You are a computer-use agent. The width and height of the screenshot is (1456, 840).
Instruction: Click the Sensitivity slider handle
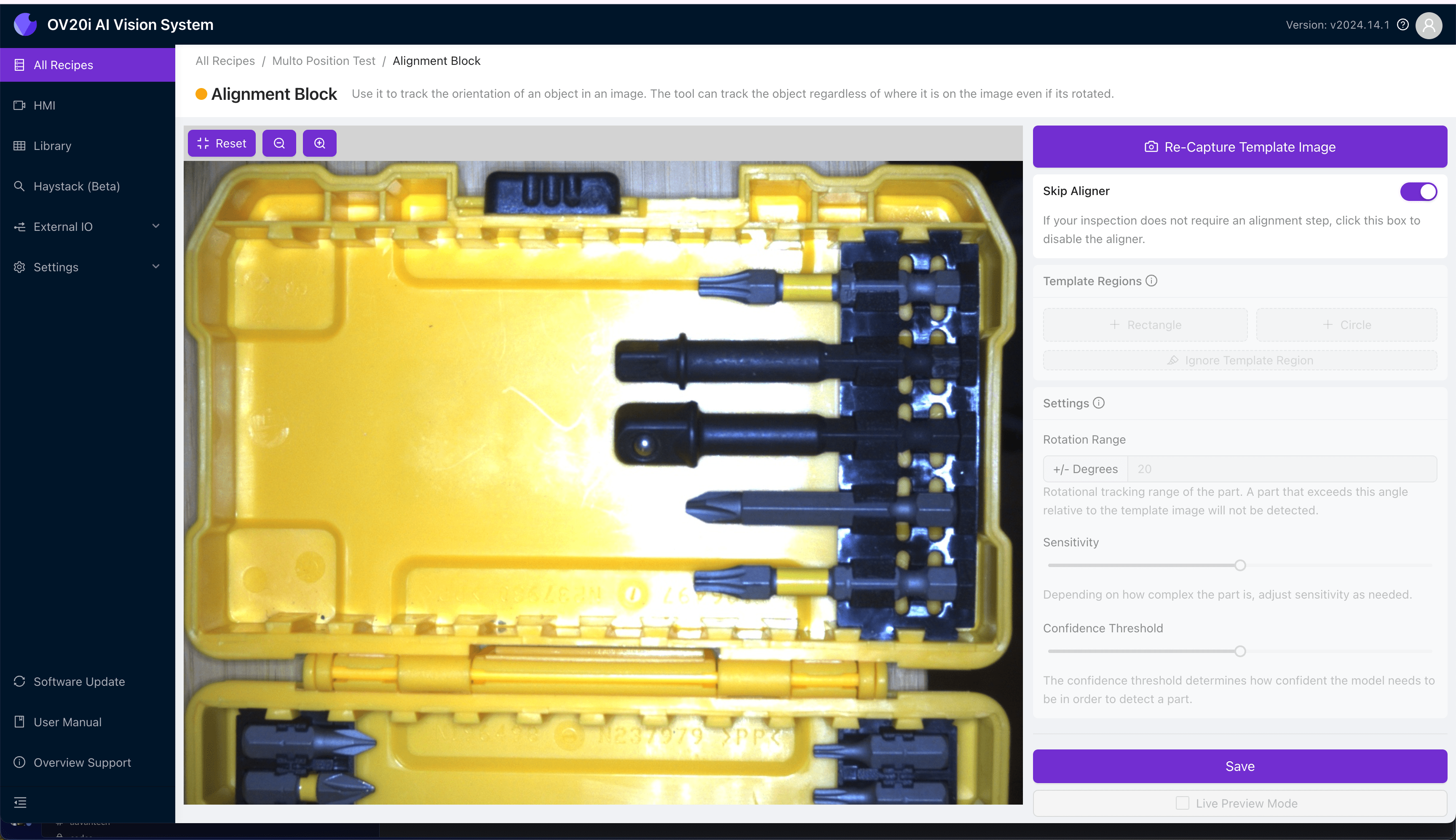1240,565
